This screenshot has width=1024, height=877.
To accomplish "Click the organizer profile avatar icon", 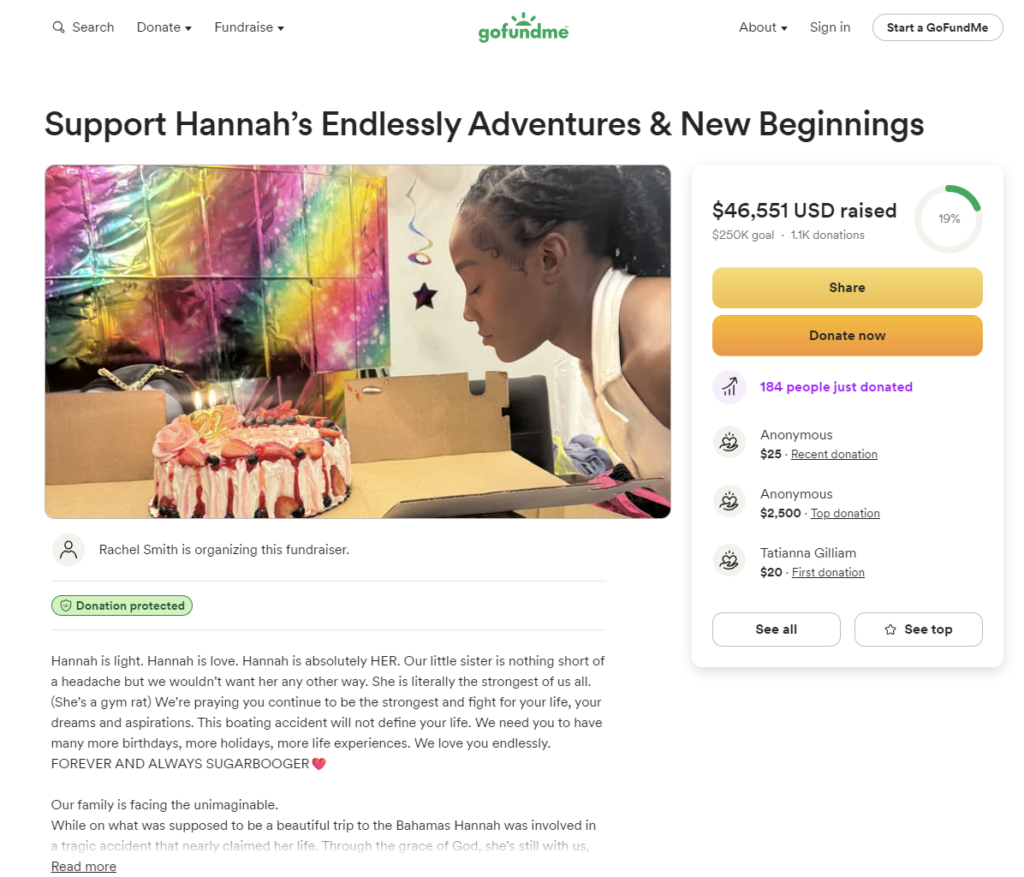I will 68,549.
